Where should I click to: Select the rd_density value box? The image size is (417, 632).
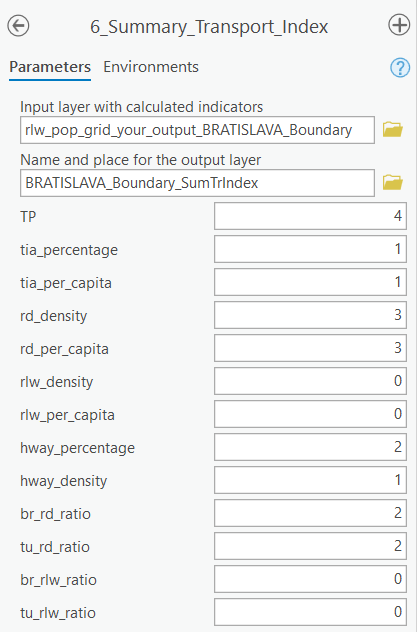pyautogui.click(x=310, y=315)
